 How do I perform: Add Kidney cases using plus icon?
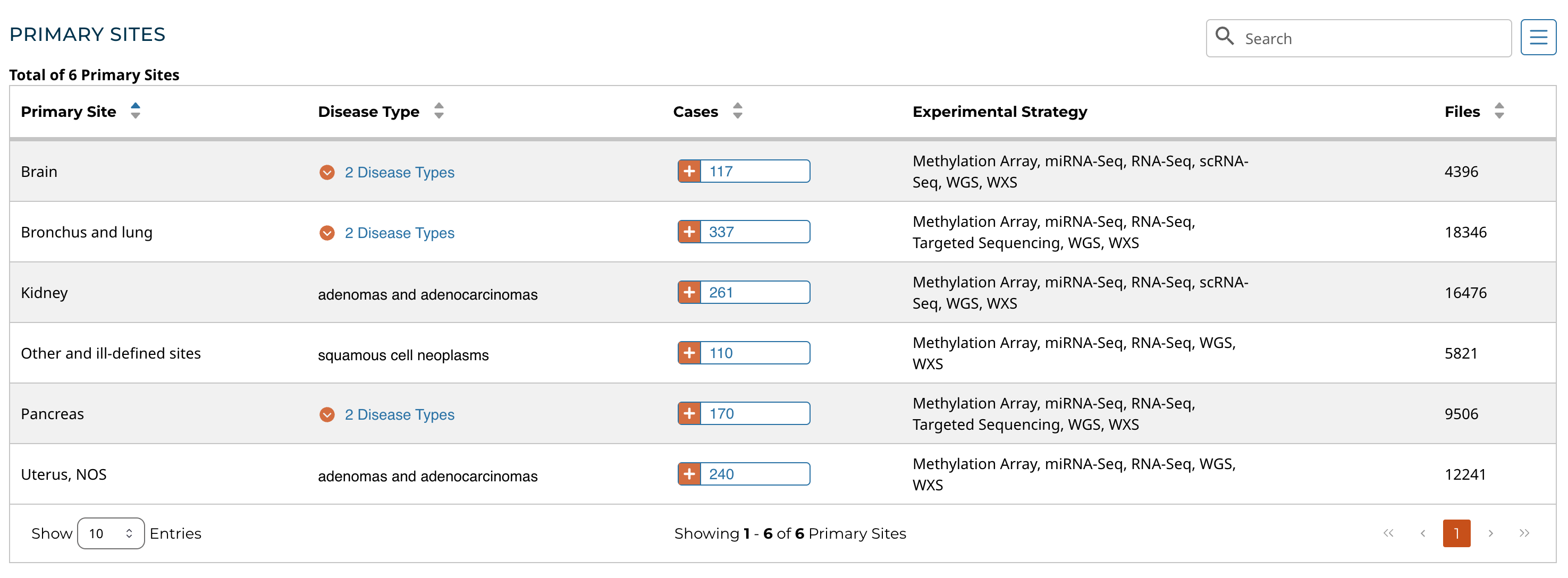coord(689,293)
